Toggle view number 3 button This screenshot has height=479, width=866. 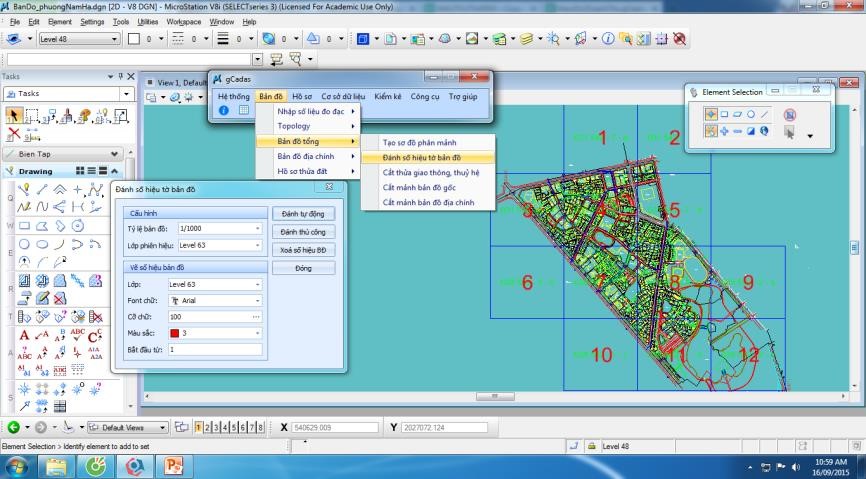(x=216, y=427)
